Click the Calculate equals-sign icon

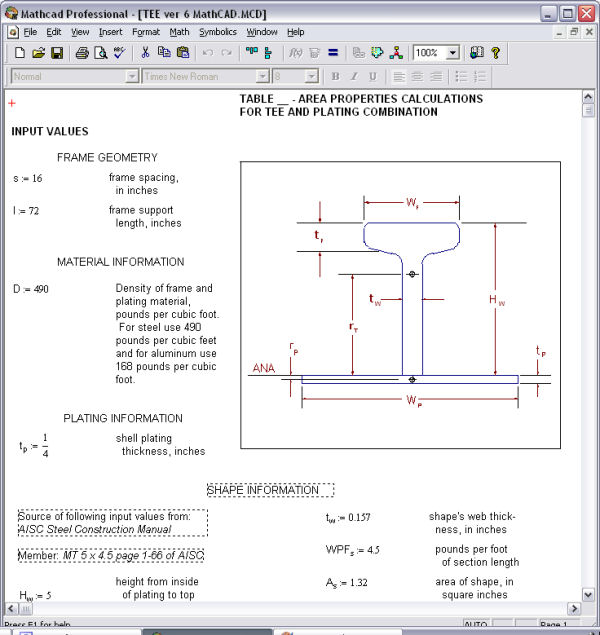[333, 53]
